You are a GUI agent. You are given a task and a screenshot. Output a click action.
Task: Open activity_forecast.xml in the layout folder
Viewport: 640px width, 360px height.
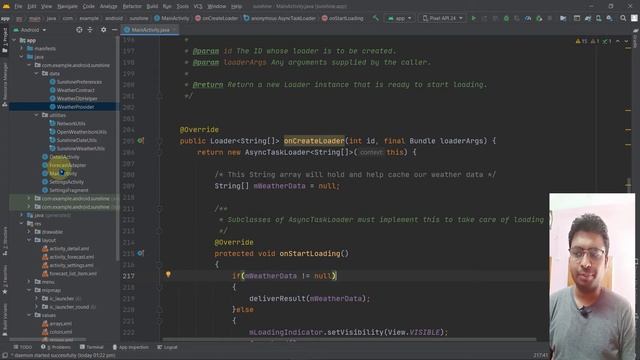[68, 257]
